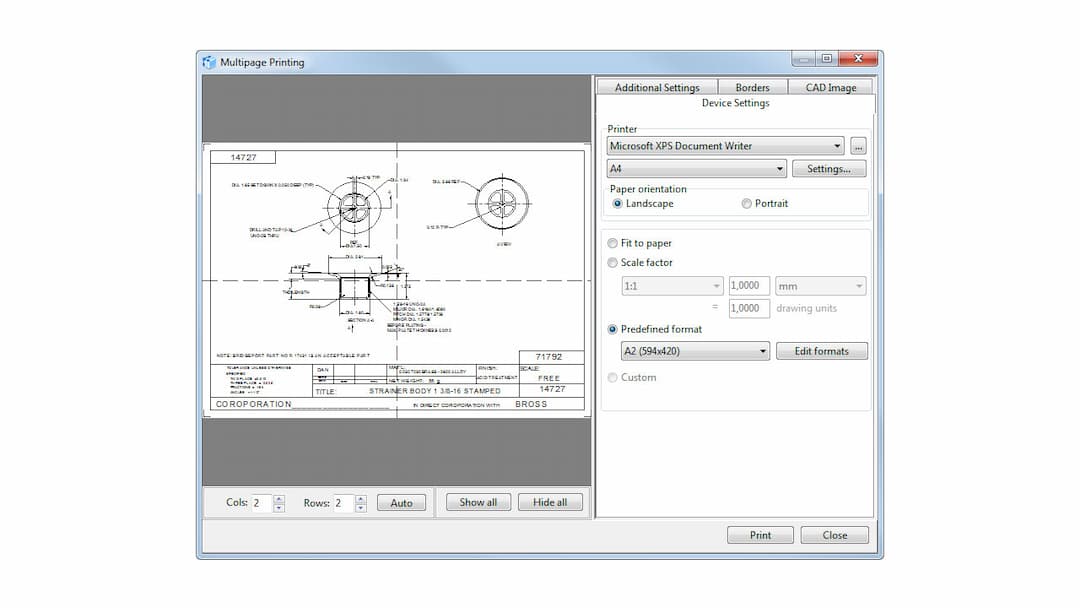1080x608 pixels.
Task: Click the Print button
Action: tap(760, 534)
